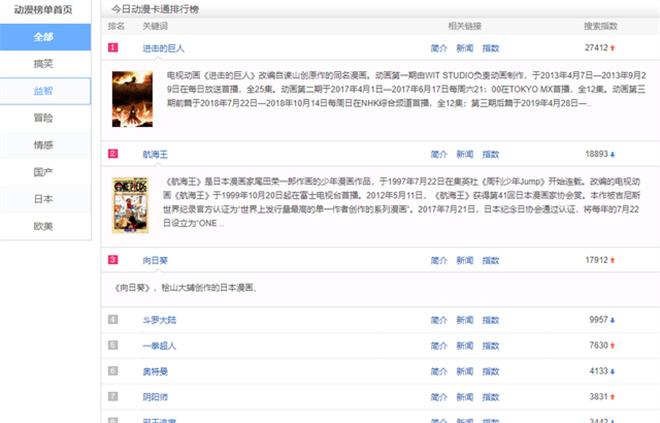Click search index value 27412
The image size is (660, 423).
pos(596,48)
